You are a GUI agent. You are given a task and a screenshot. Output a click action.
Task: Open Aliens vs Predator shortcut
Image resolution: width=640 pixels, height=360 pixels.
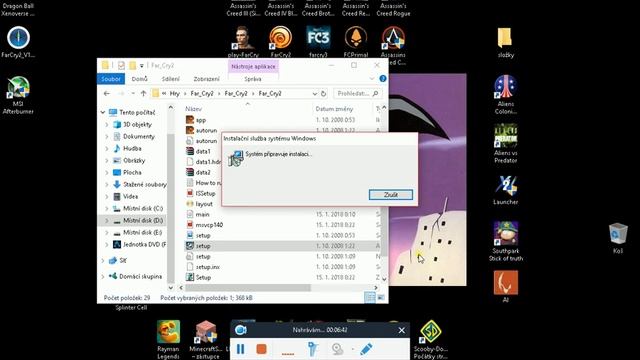505,144
